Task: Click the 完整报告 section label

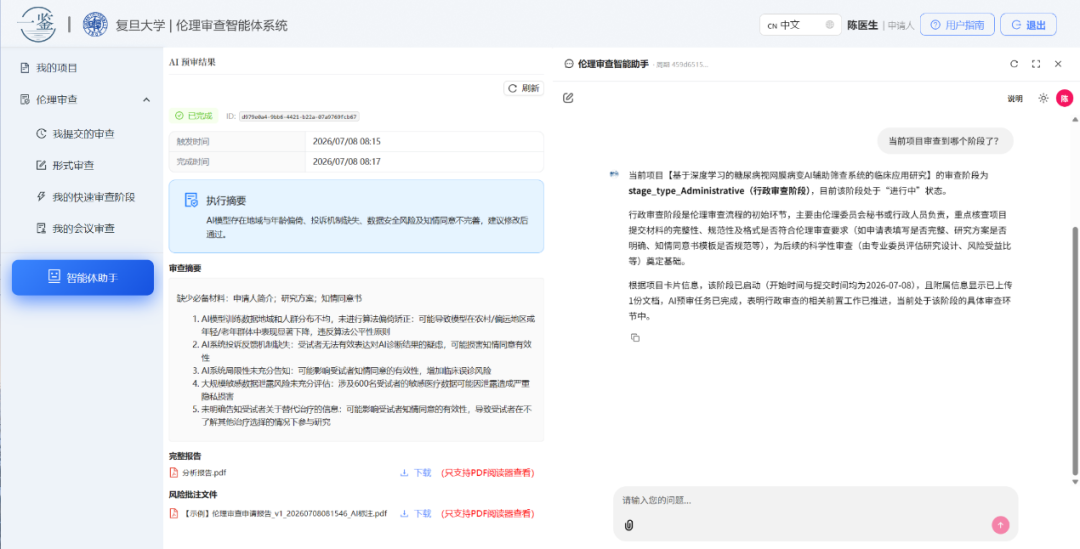Action: pyautogui.click(x=185, y=456)
